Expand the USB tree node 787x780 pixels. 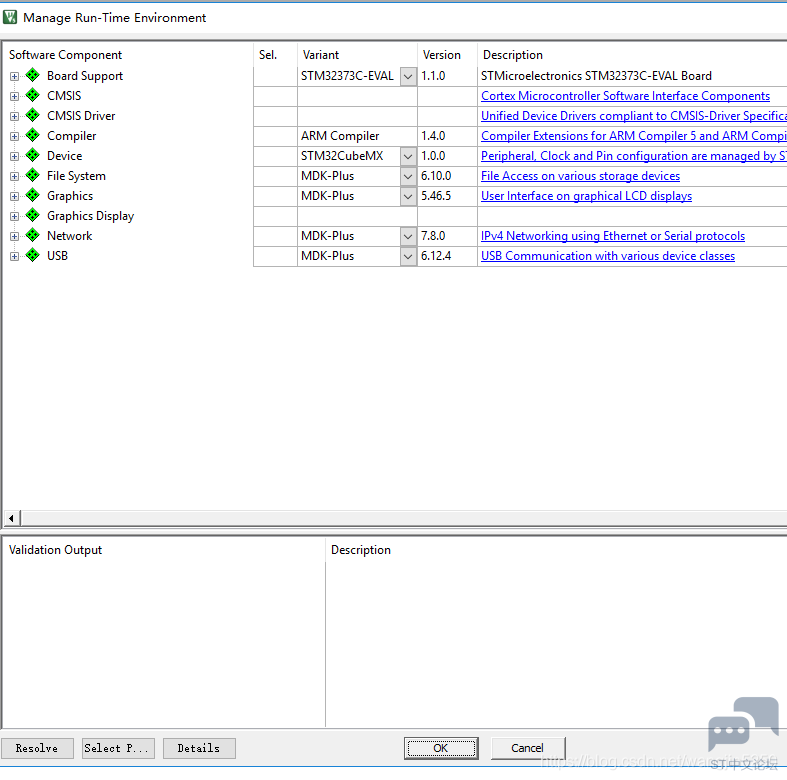point(15,256)
